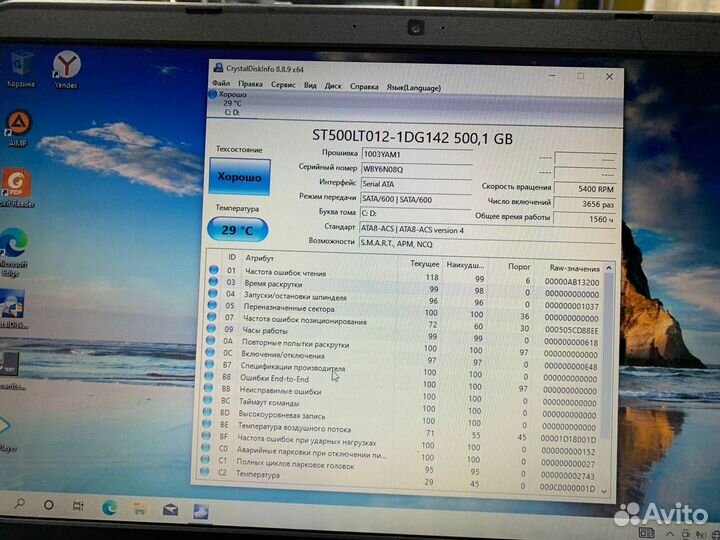
Task: Open File Explorer from the taskbar
Action: tap(139, 509)
